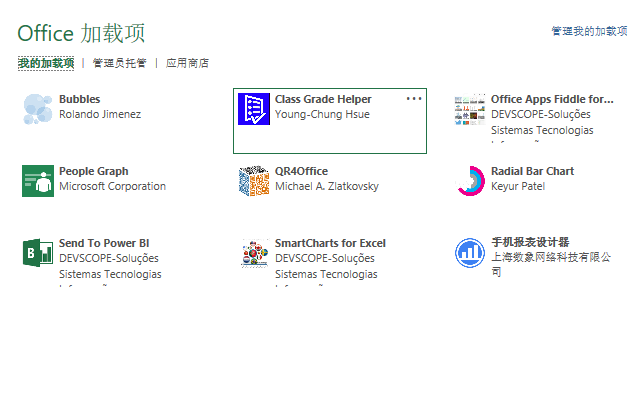The image size is (635, 417).
Task: Select the SmartCharts for Excel title
Action: [x=330, y=243]
